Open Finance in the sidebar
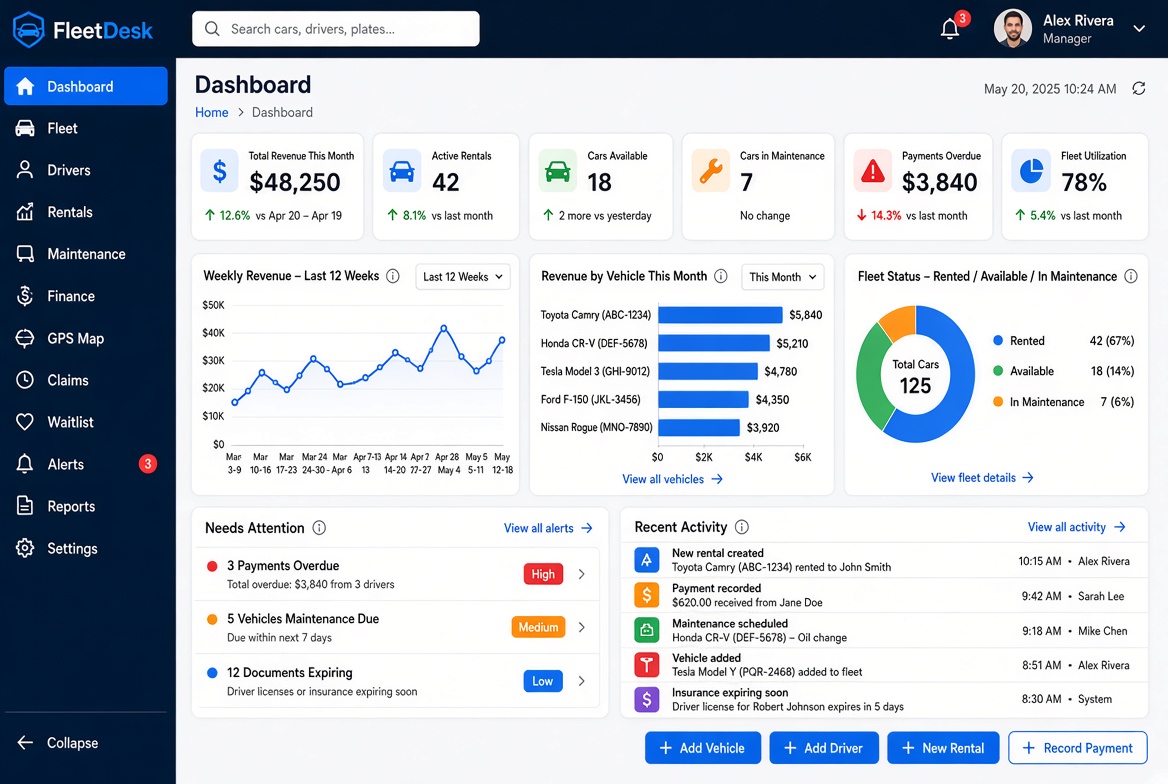The image size is (1168, 784). click(86, 296)
